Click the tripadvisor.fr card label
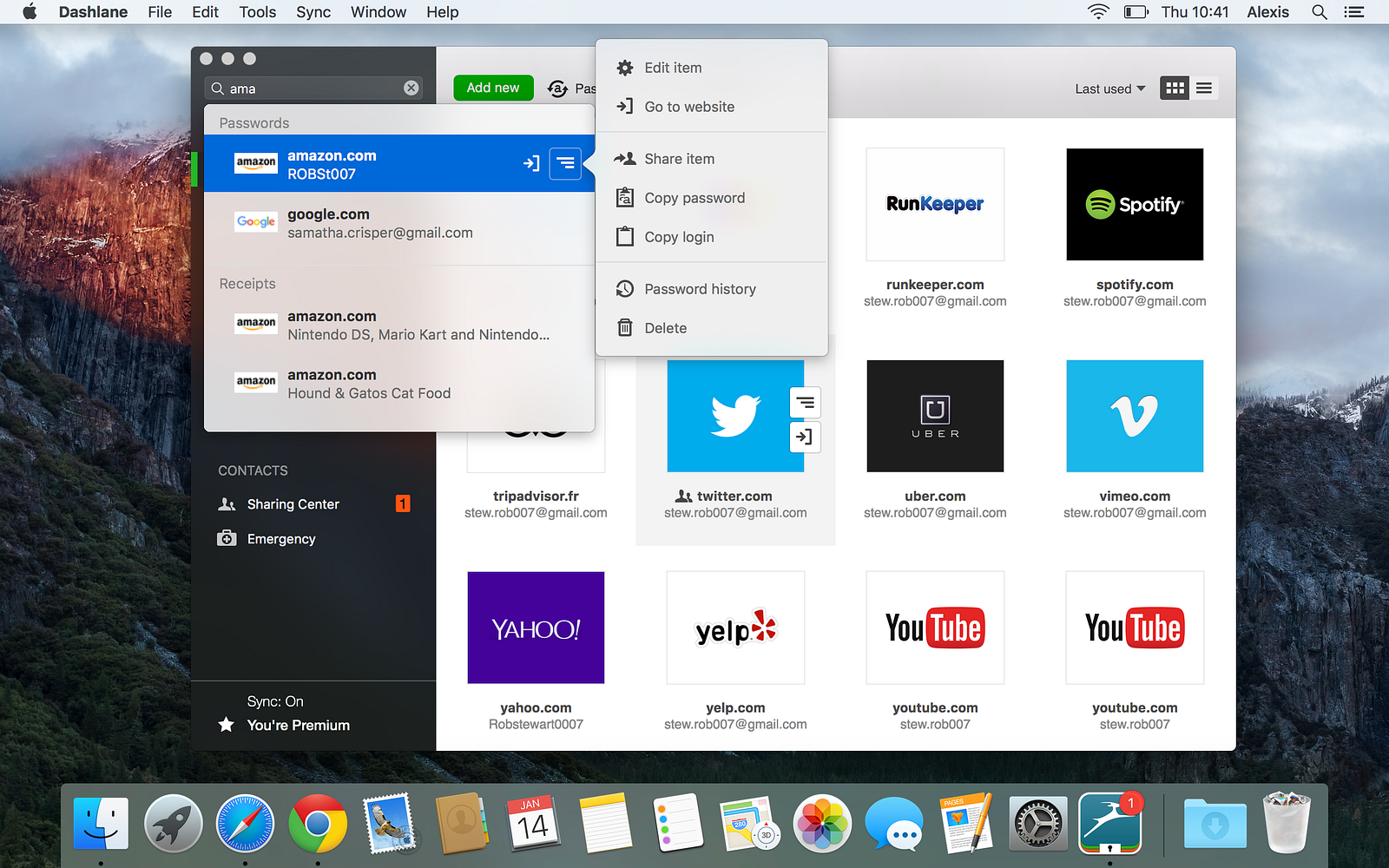 [536, 496]
